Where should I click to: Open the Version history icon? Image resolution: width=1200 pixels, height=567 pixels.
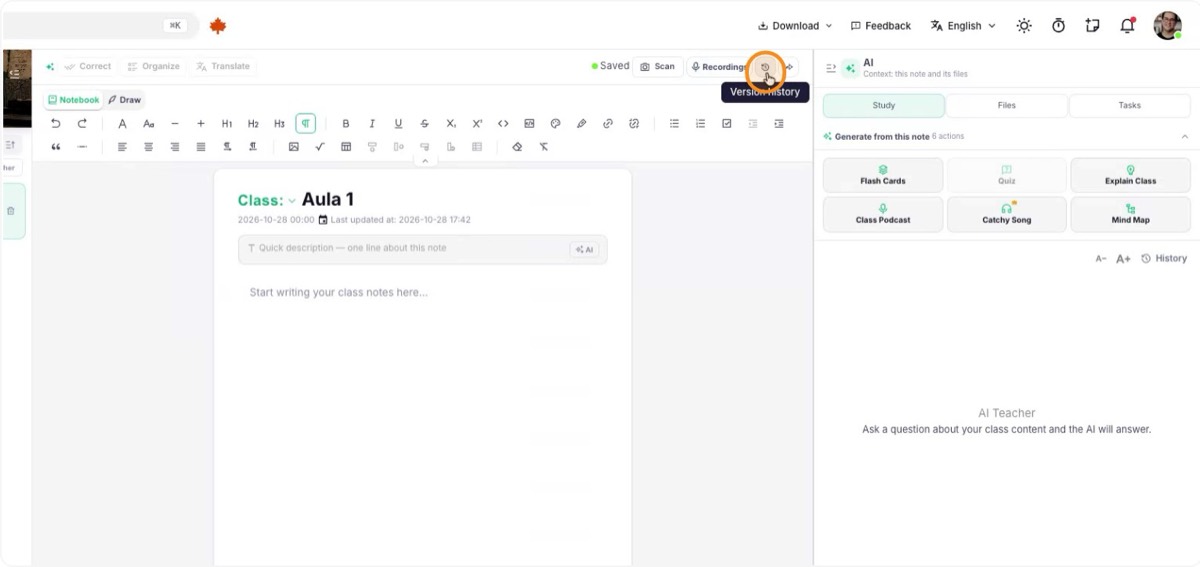pos(765,67)
